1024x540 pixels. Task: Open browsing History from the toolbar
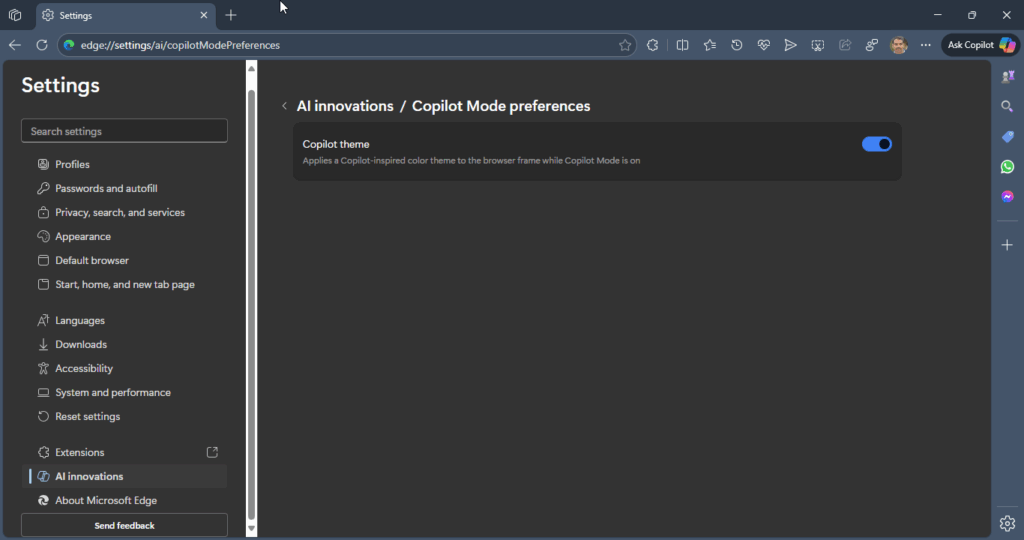click(736, 45)
